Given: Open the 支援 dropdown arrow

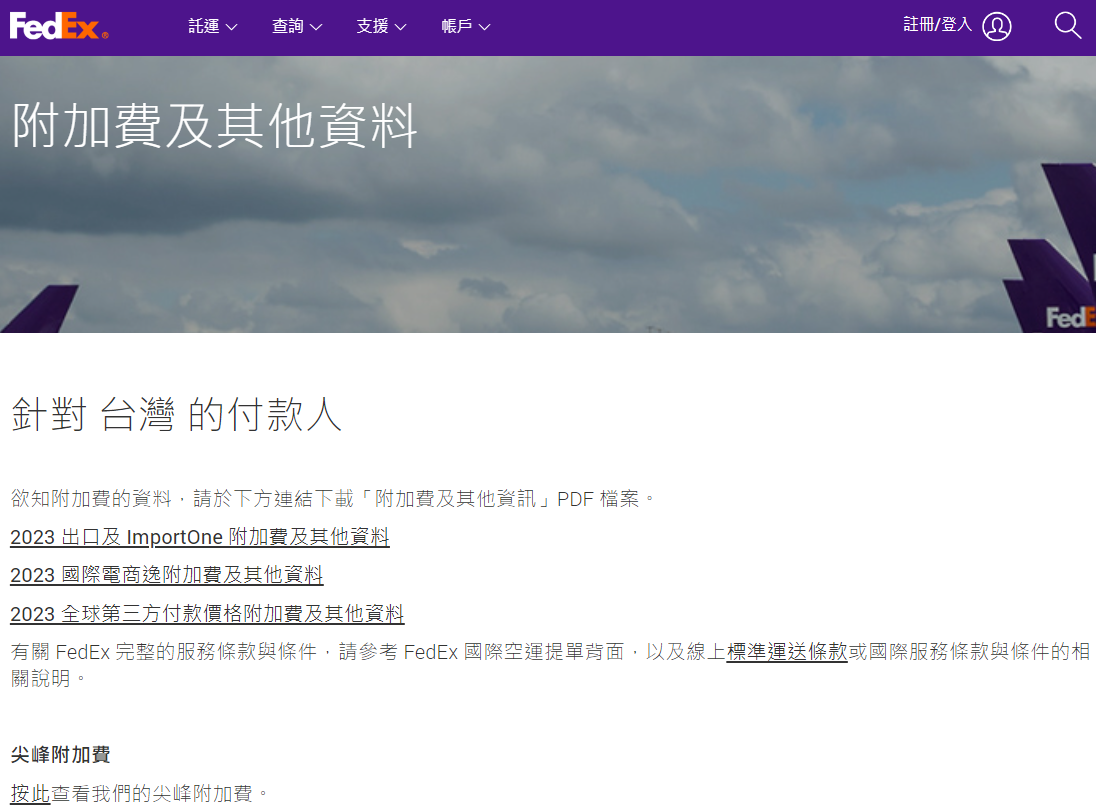Looking at the screenshot, I should pyautogui.click(x=401, y=27).
